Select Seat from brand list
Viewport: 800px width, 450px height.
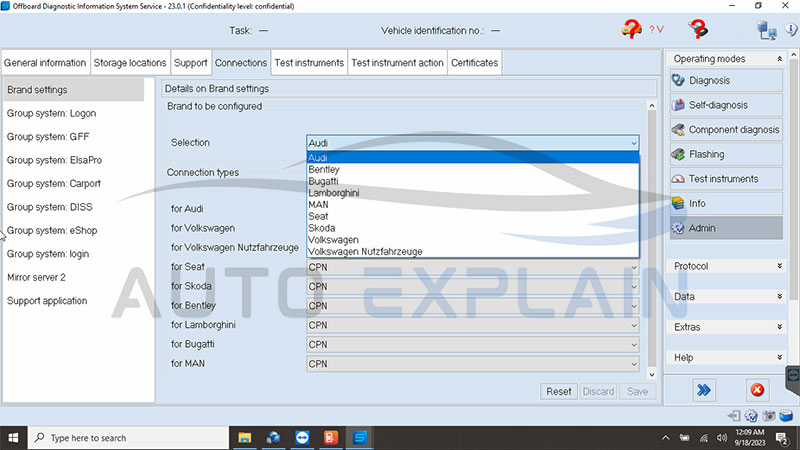click(472, 216)
